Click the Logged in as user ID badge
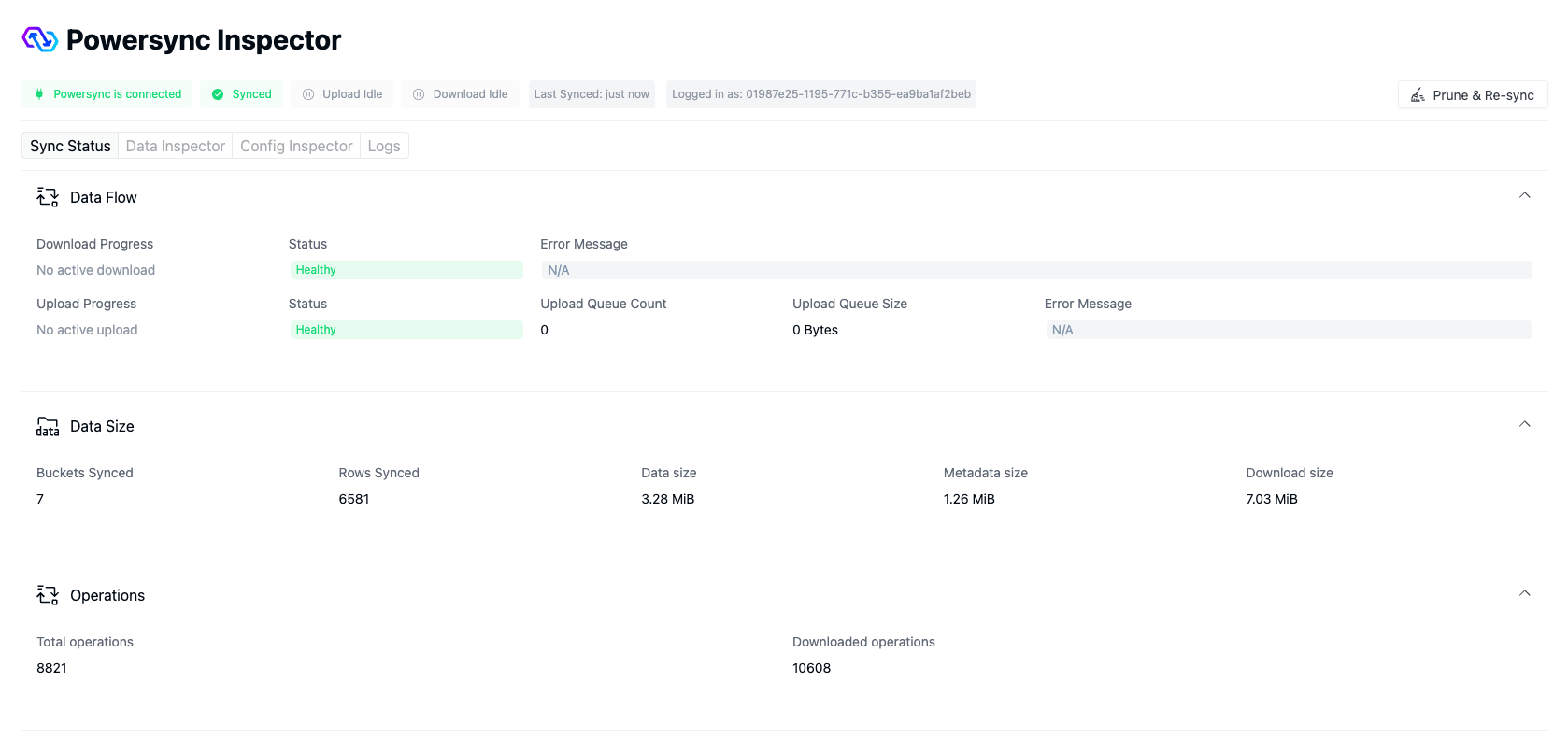1568x753 pixels. [x=820, y=94]
